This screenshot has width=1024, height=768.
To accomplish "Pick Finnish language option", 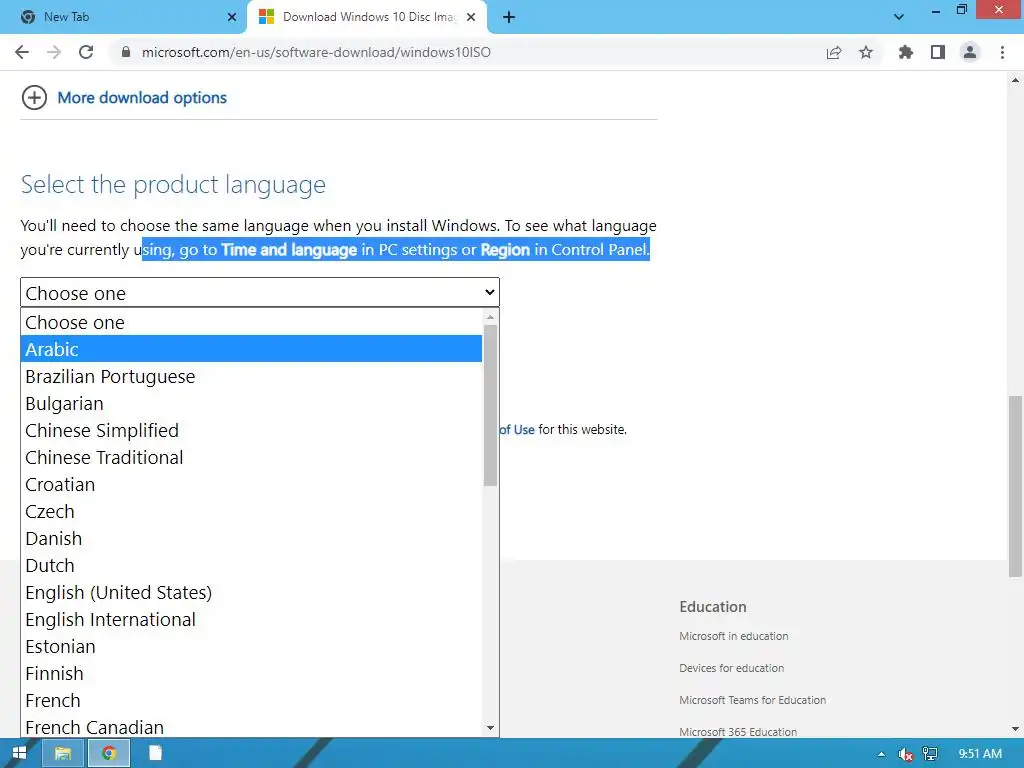I will click(251, 673).
